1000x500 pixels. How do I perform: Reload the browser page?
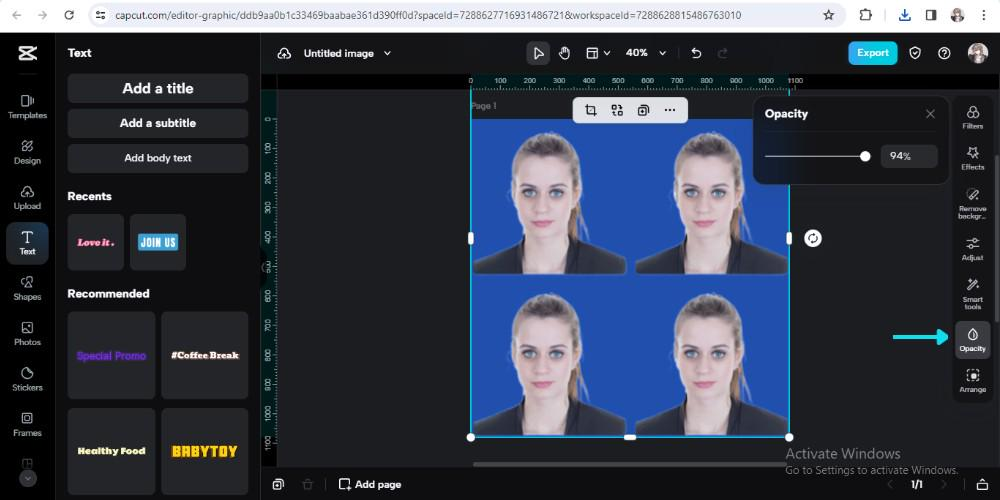(x=69, y=15)
